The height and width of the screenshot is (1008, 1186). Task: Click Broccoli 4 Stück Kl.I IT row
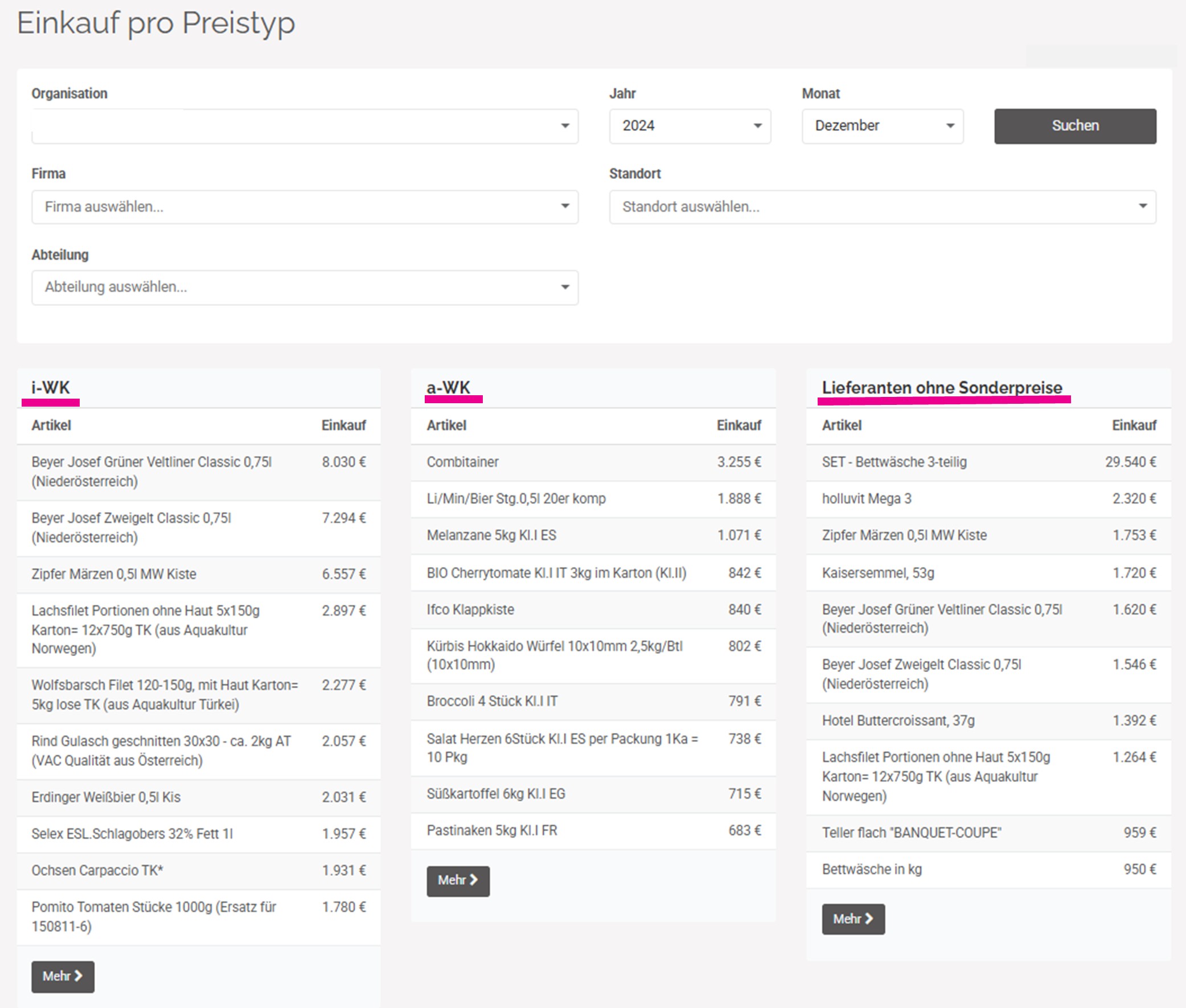point(594,701)
